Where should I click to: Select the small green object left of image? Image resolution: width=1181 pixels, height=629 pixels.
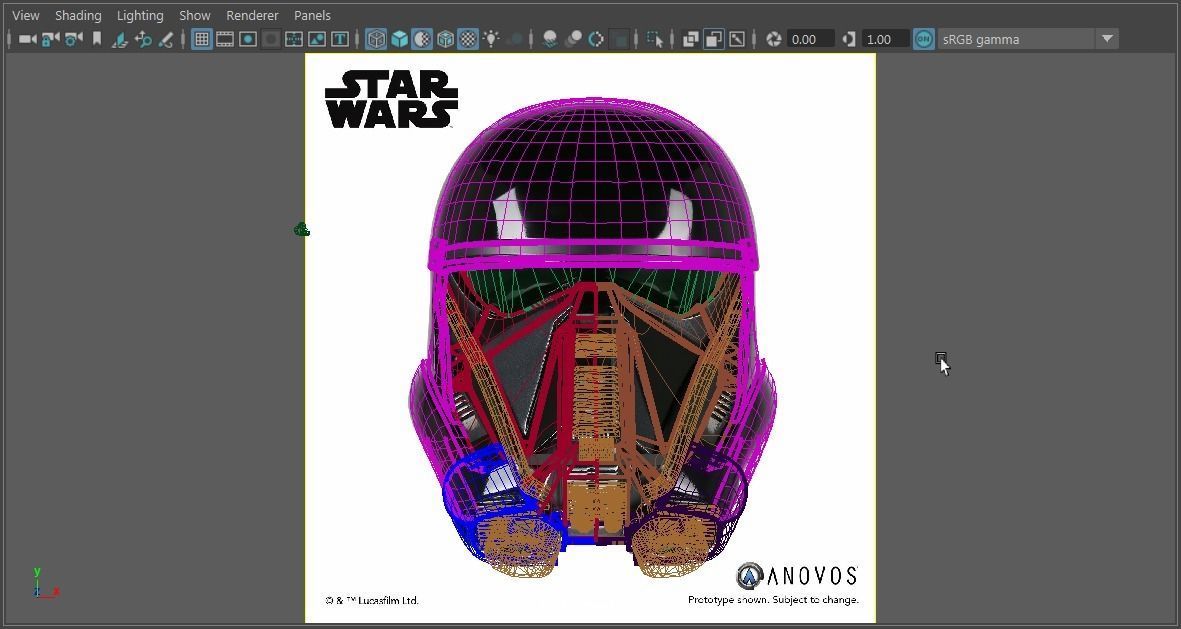(302, 229)
